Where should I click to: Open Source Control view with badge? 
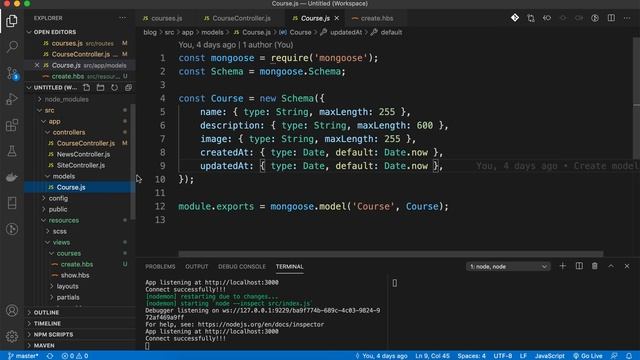coord(12,73)
